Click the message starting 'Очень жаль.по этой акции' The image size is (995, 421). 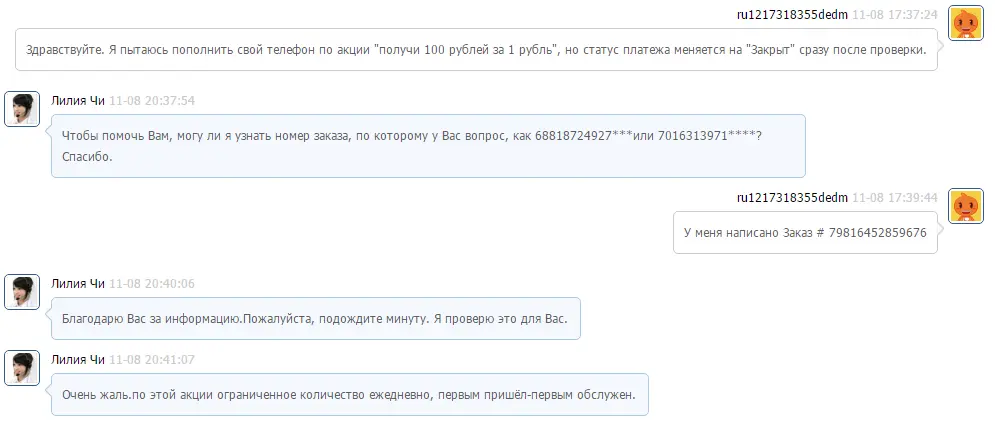pos(350,395)
